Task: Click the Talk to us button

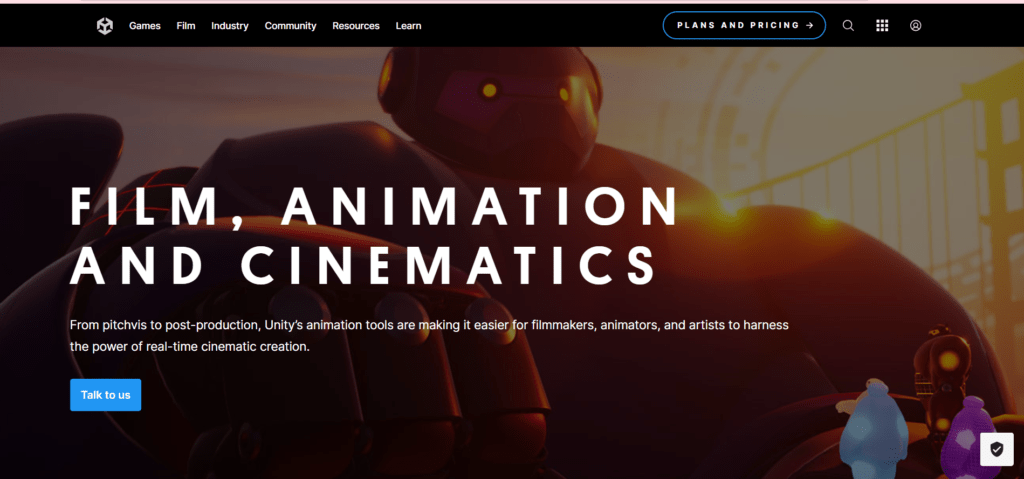Action: (x=105, y=395)
